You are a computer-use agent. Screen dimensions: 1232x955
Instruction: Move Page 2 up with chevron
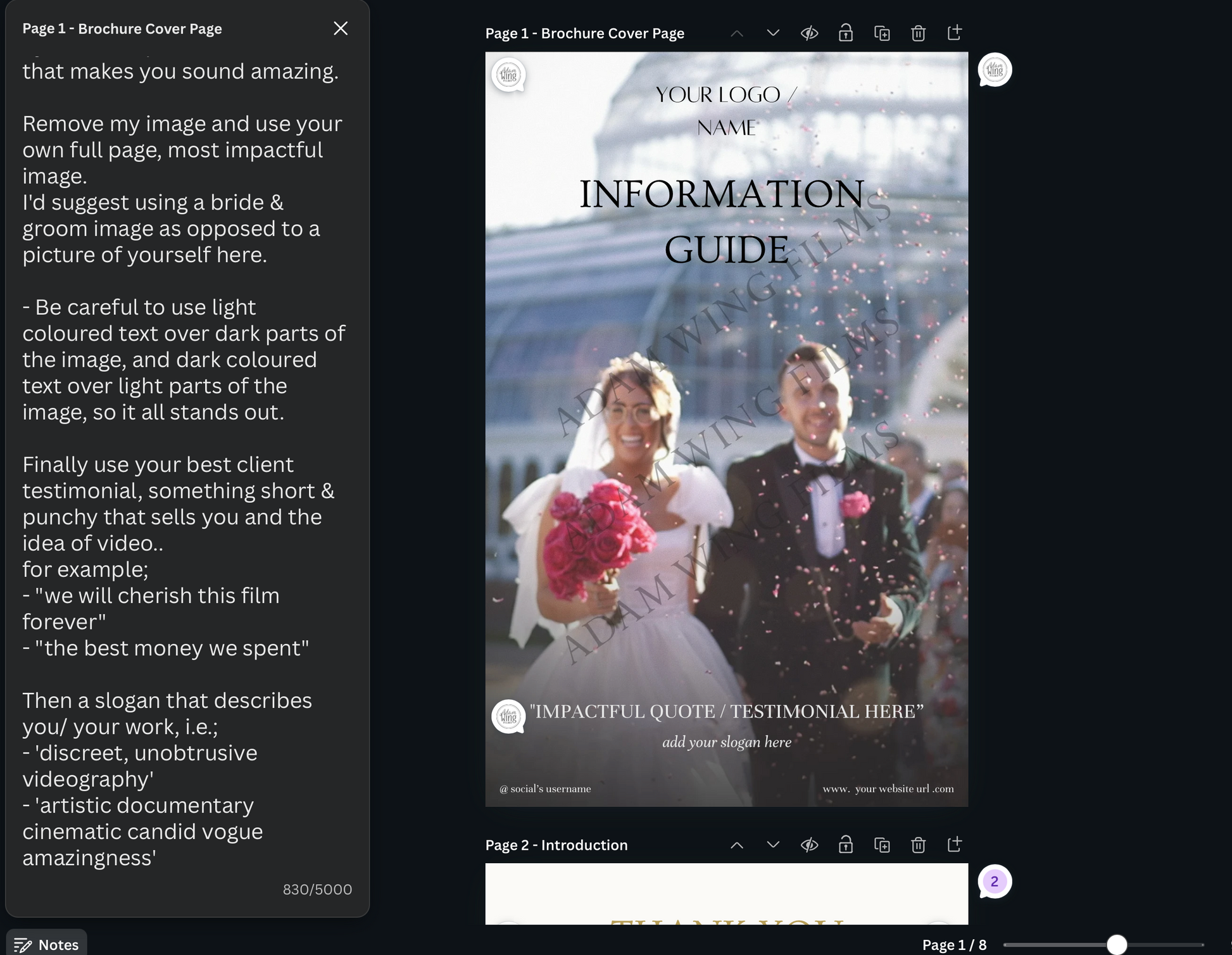pos(737,845)
